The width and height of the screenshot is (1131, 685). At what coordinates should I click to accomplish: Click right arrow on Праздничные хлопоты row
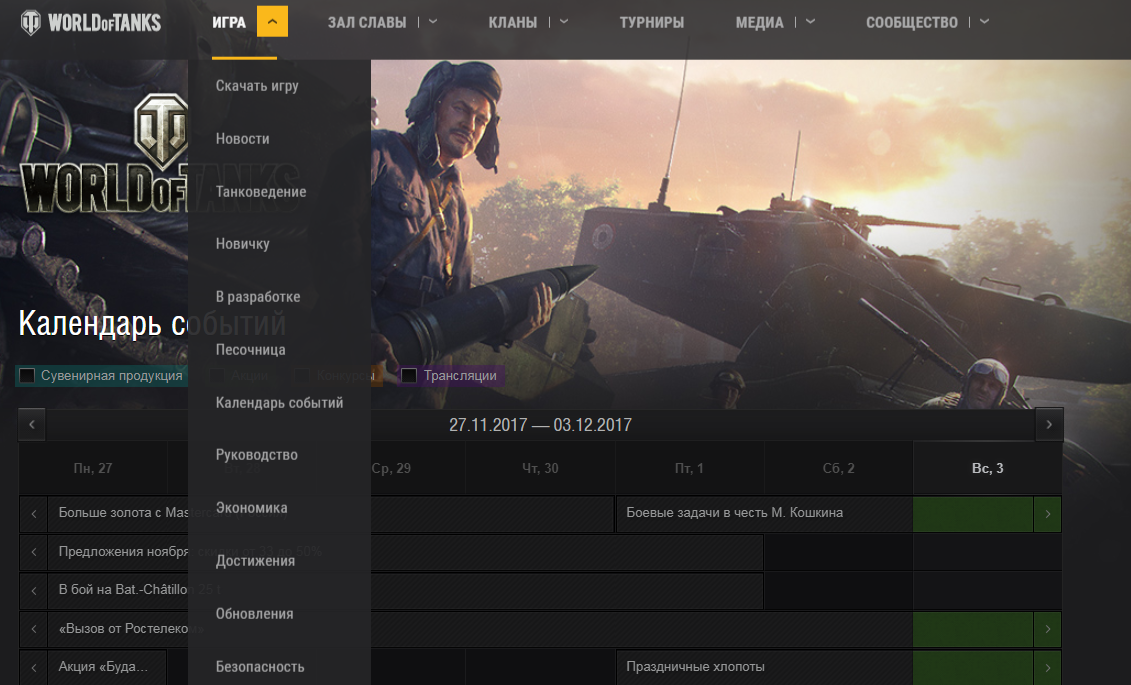click(1047, 668)
